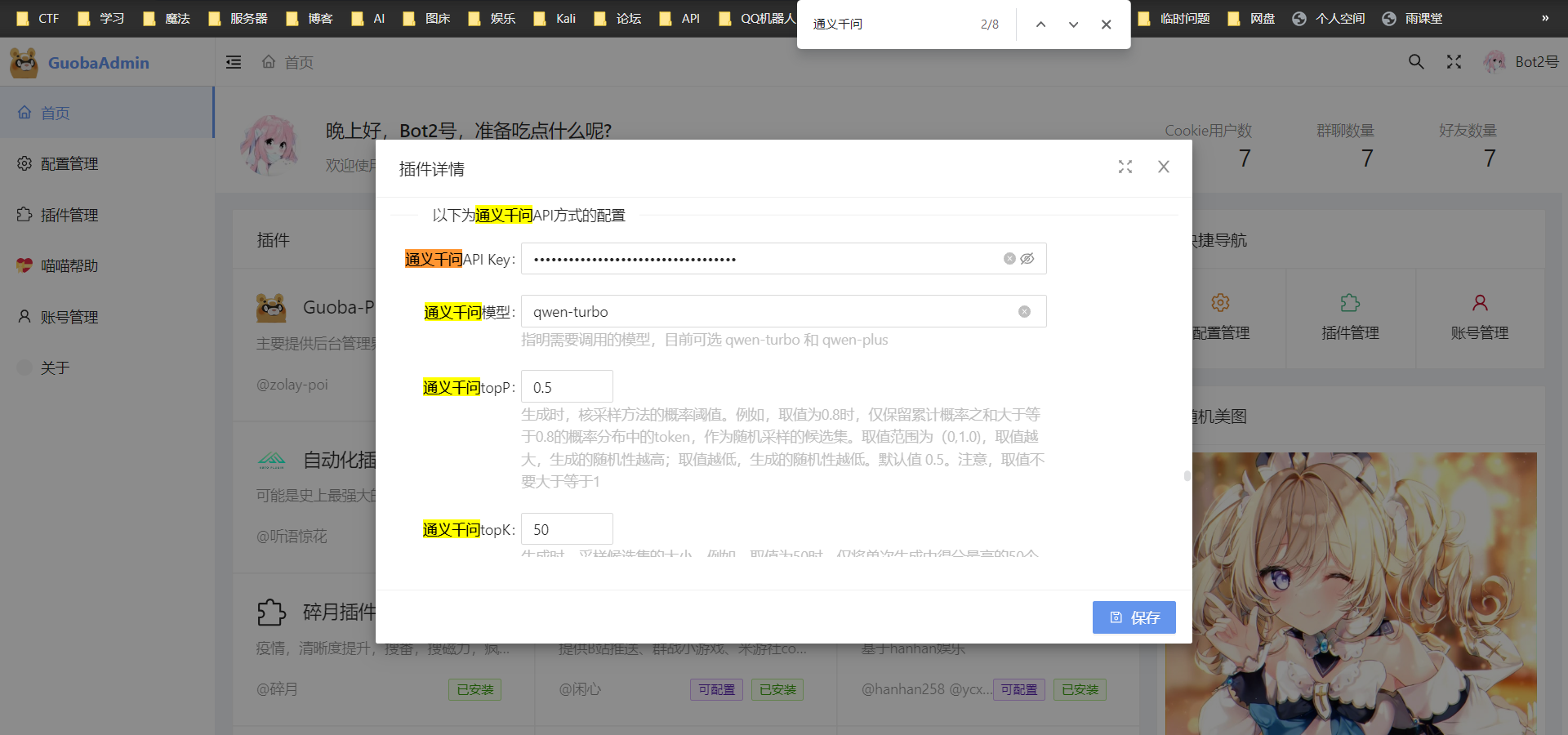1568x735 pixels.
Task: Show more bookmarks overflow chevron
Action: click(1545, 18)
